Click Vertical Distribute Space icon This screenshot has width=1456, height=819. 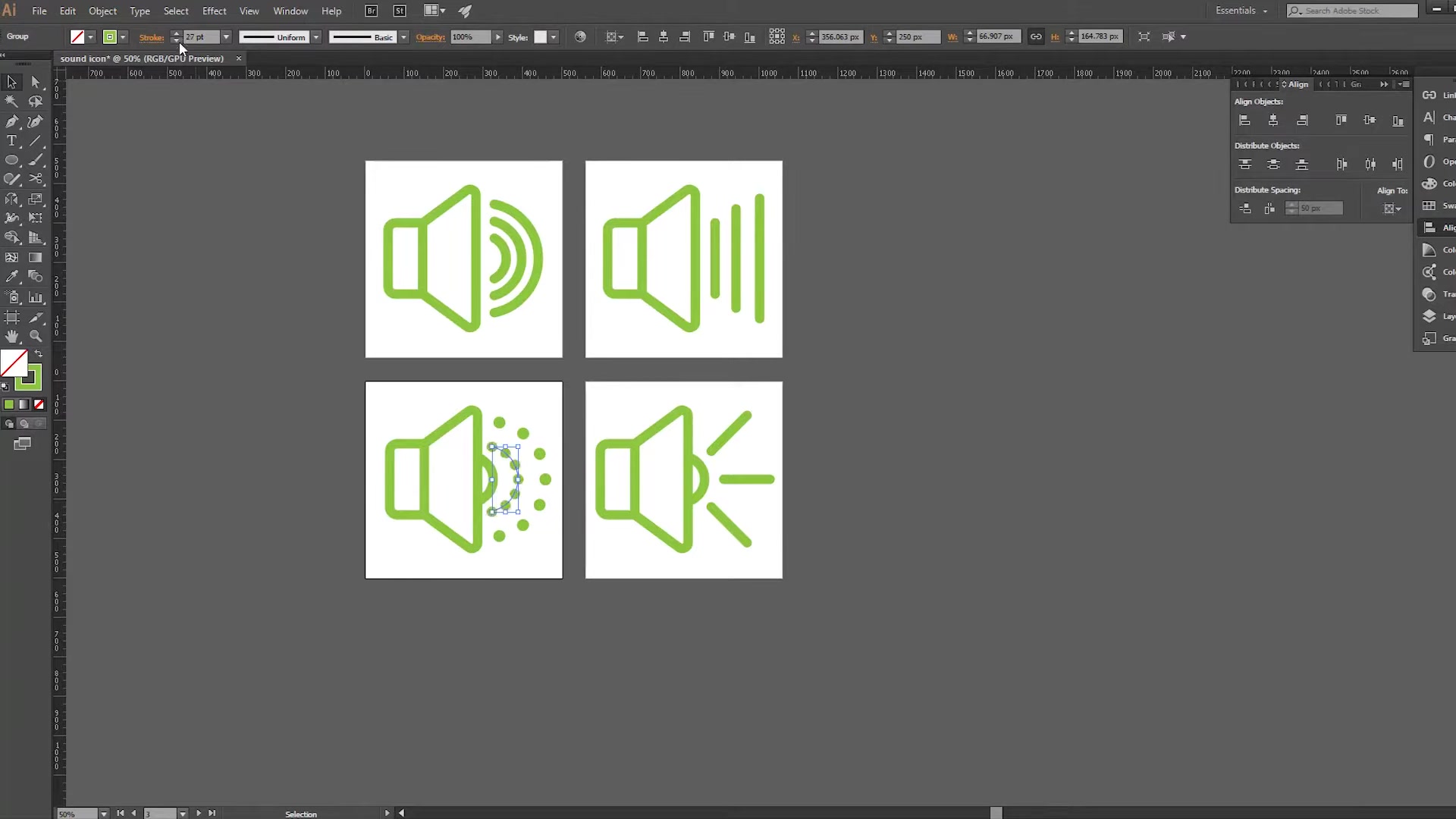tap(1244, 209)
